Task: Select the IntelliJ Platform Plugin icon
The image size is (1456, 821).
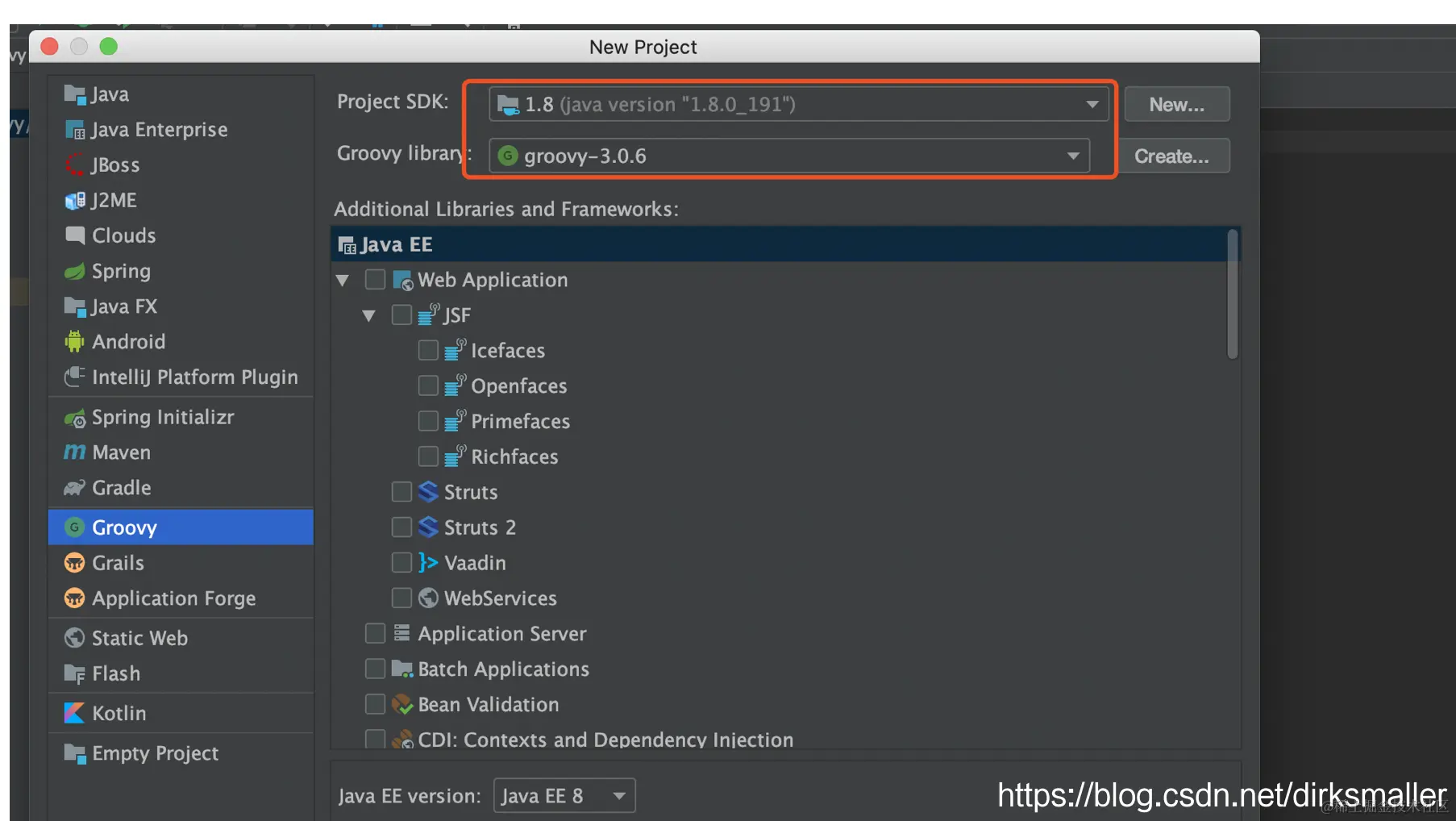Action: (x=74, y=377)
